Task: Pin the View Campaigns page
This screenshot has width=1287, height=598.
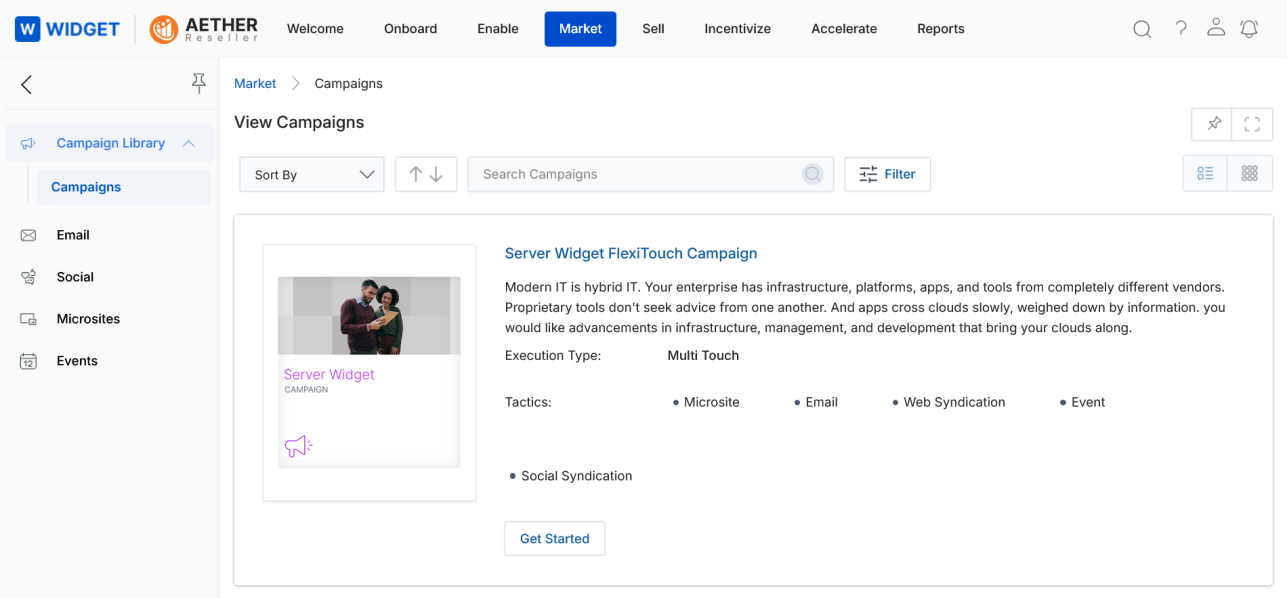Action: [1214, 124]
